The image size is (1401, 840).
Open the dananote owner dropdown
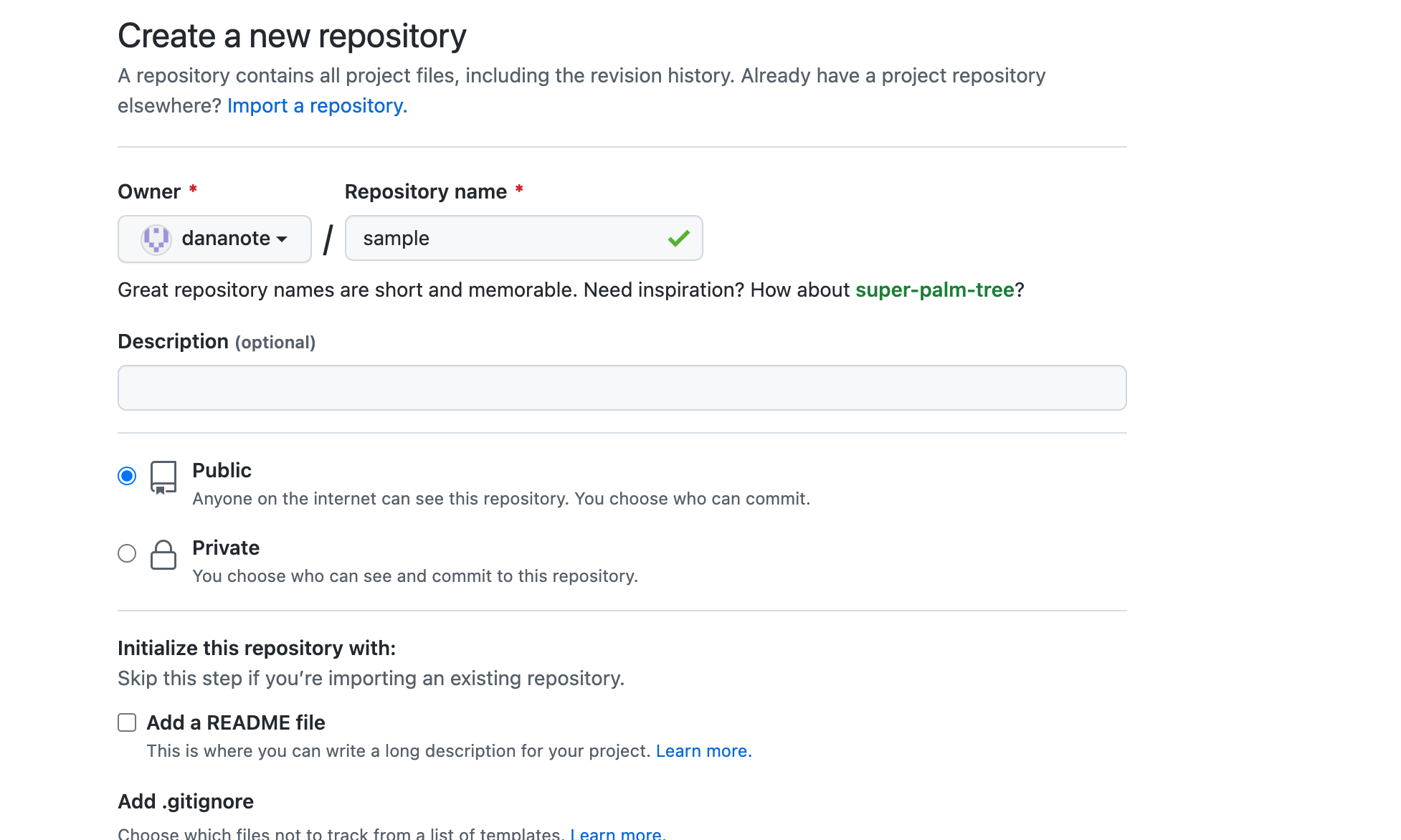(214, 239)
